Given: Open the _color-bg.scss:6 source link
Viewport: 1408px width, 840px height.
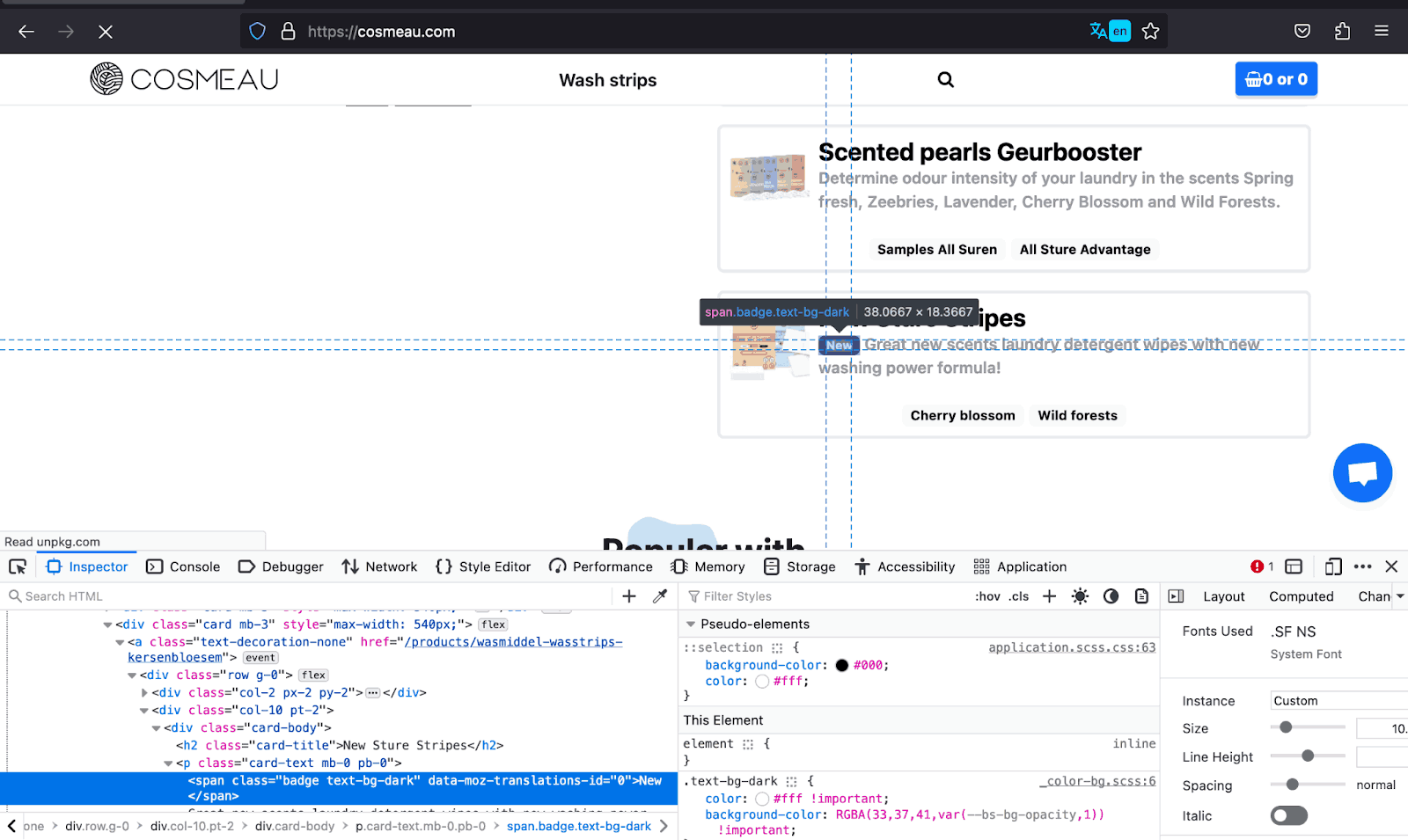Looking at the screenshot, I should [1097, 781].
